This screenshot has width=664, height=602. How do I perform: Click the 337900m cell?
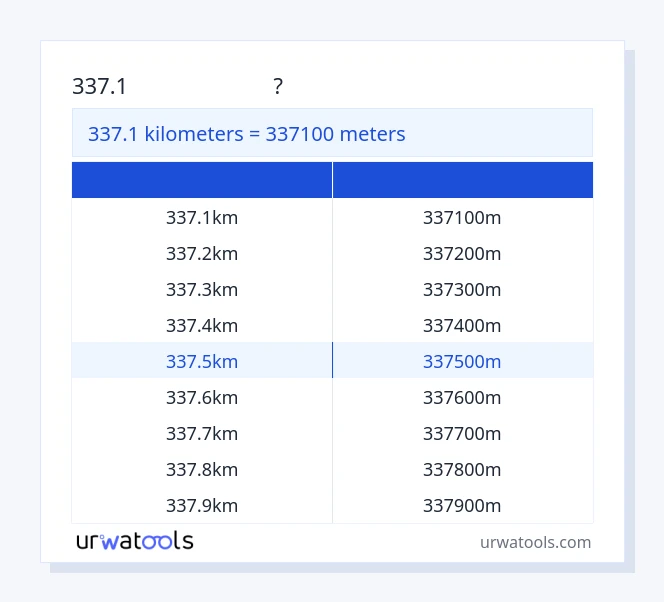pyautogui.click(x=462, y=505)
